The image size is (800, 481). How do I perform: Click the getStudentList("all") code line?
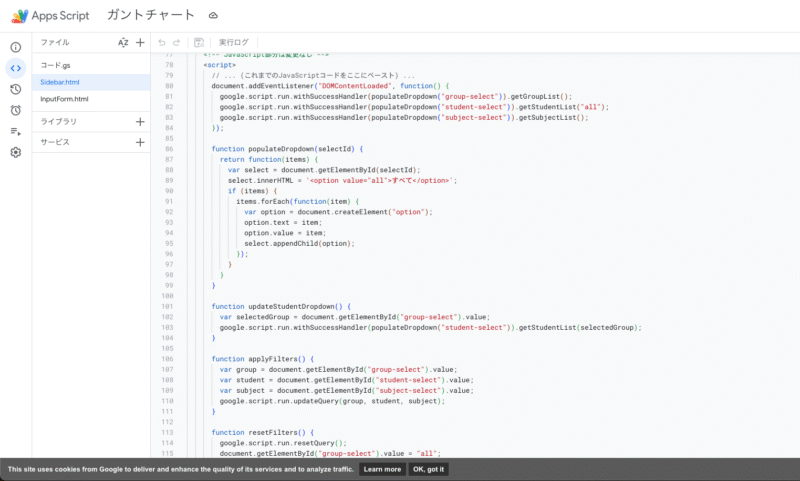414,107
